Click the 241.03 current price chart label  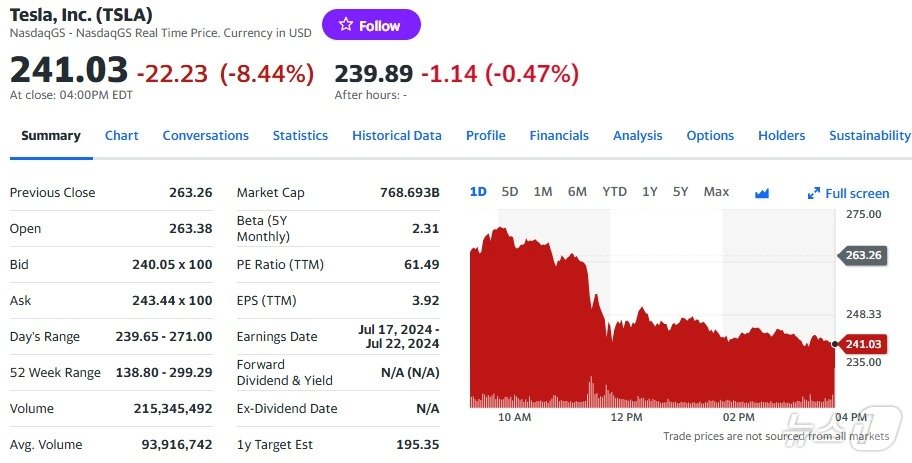click(x=862, y=344)
